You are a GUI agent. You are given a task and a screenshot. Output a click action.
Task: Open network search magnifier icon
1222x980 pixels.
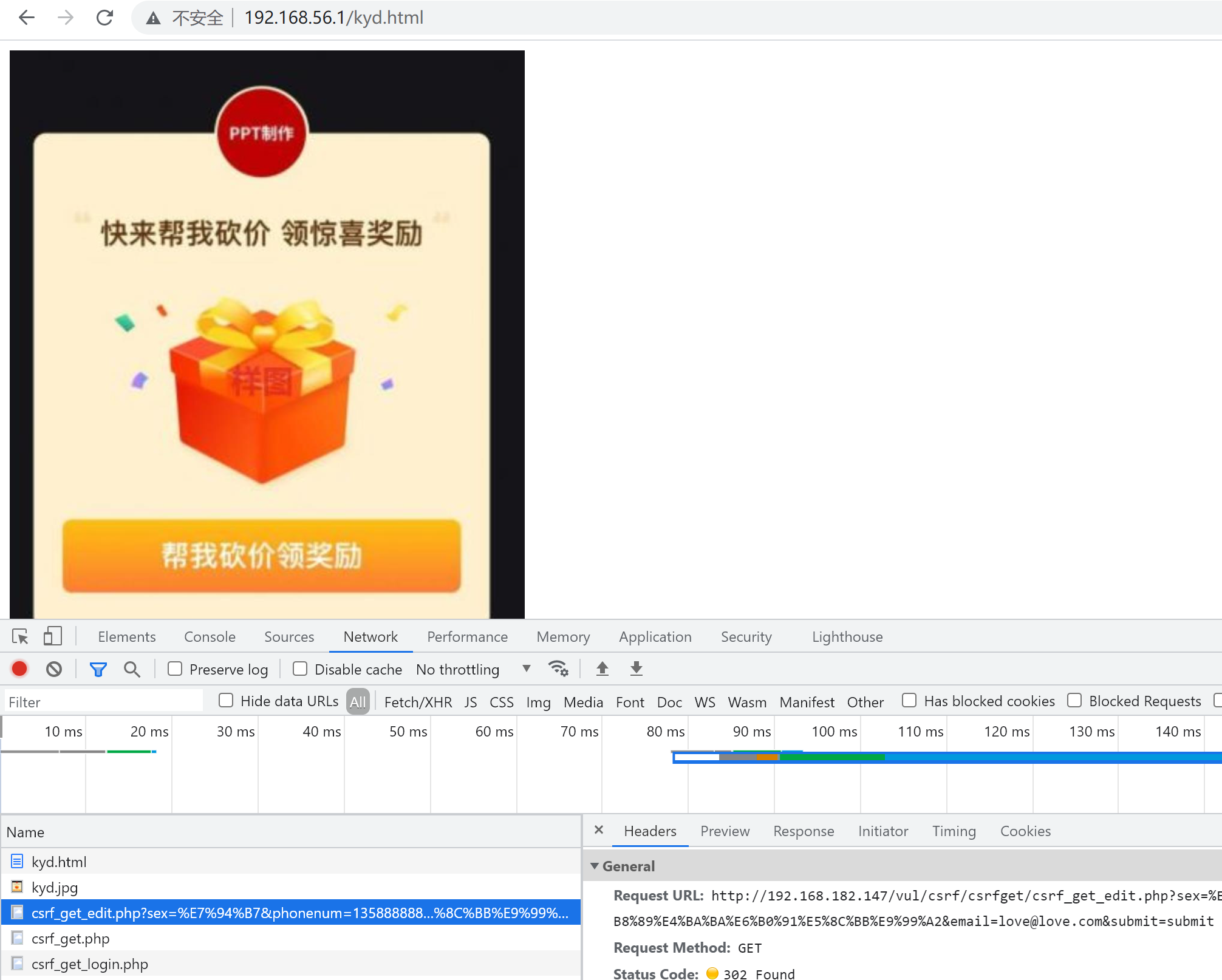click(132, 669)
